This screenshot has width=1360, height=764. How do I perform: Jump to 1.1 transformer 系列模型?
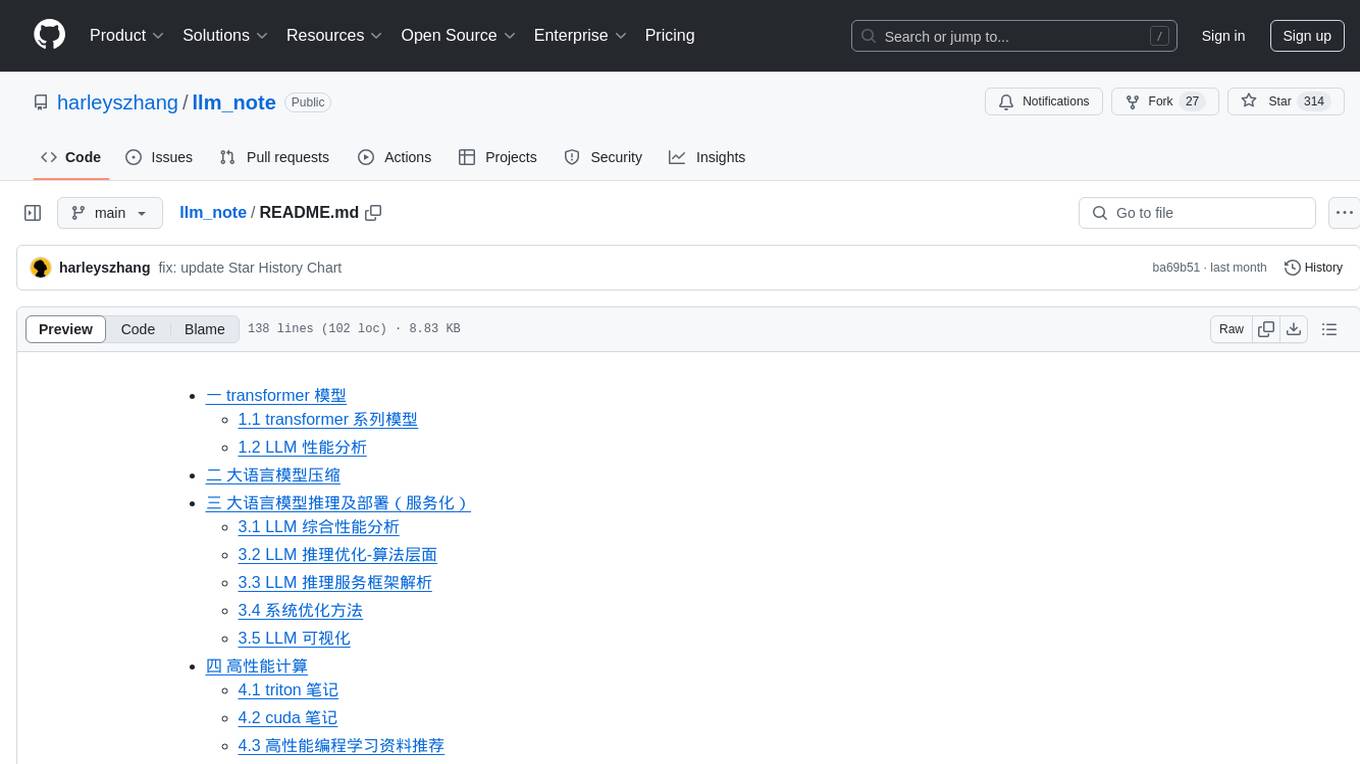[328, 420]
